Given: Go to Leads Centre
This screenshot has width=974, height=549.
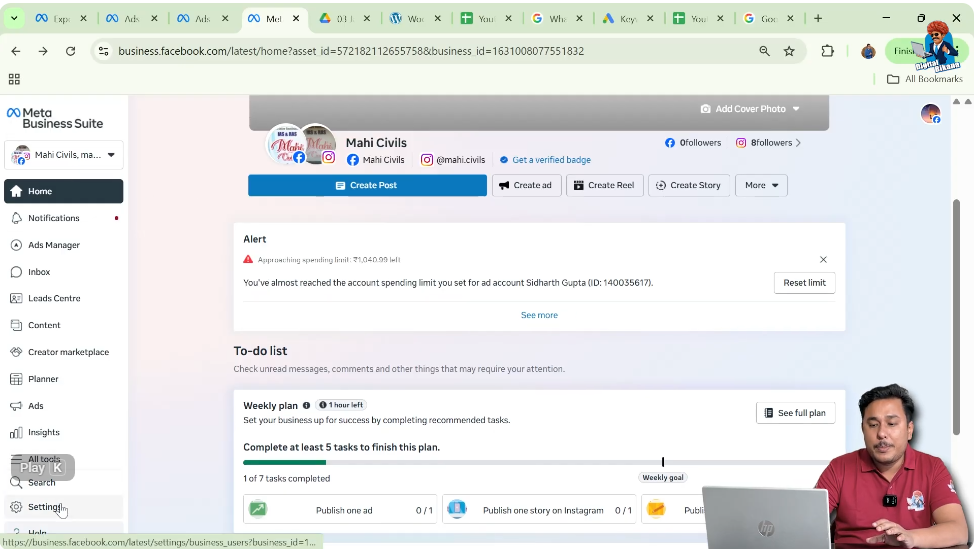Looking at the screenshot, I should (x=63, y=298).
